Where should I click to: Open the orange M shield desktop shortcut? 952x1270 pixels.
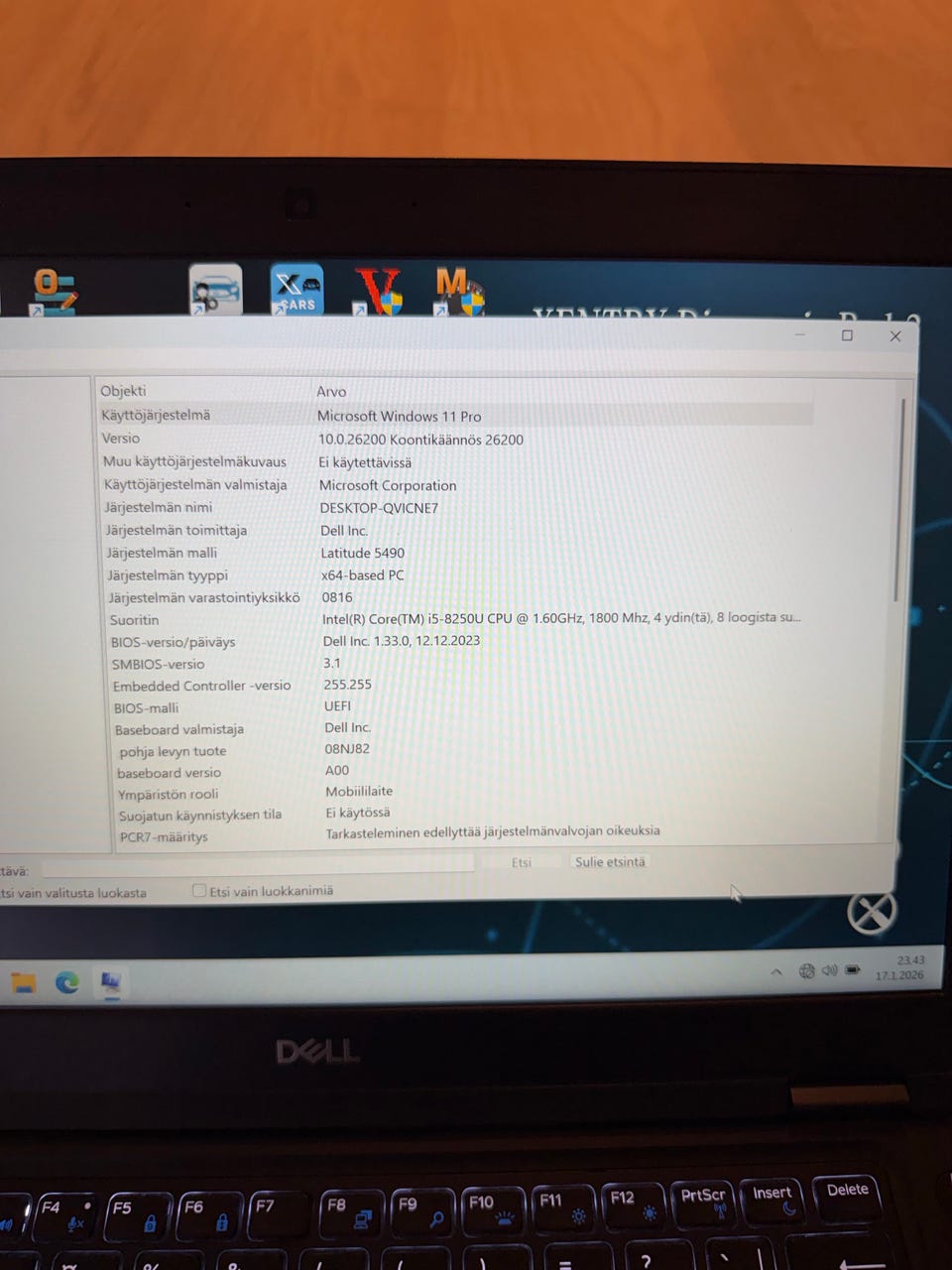pos(459,290)
